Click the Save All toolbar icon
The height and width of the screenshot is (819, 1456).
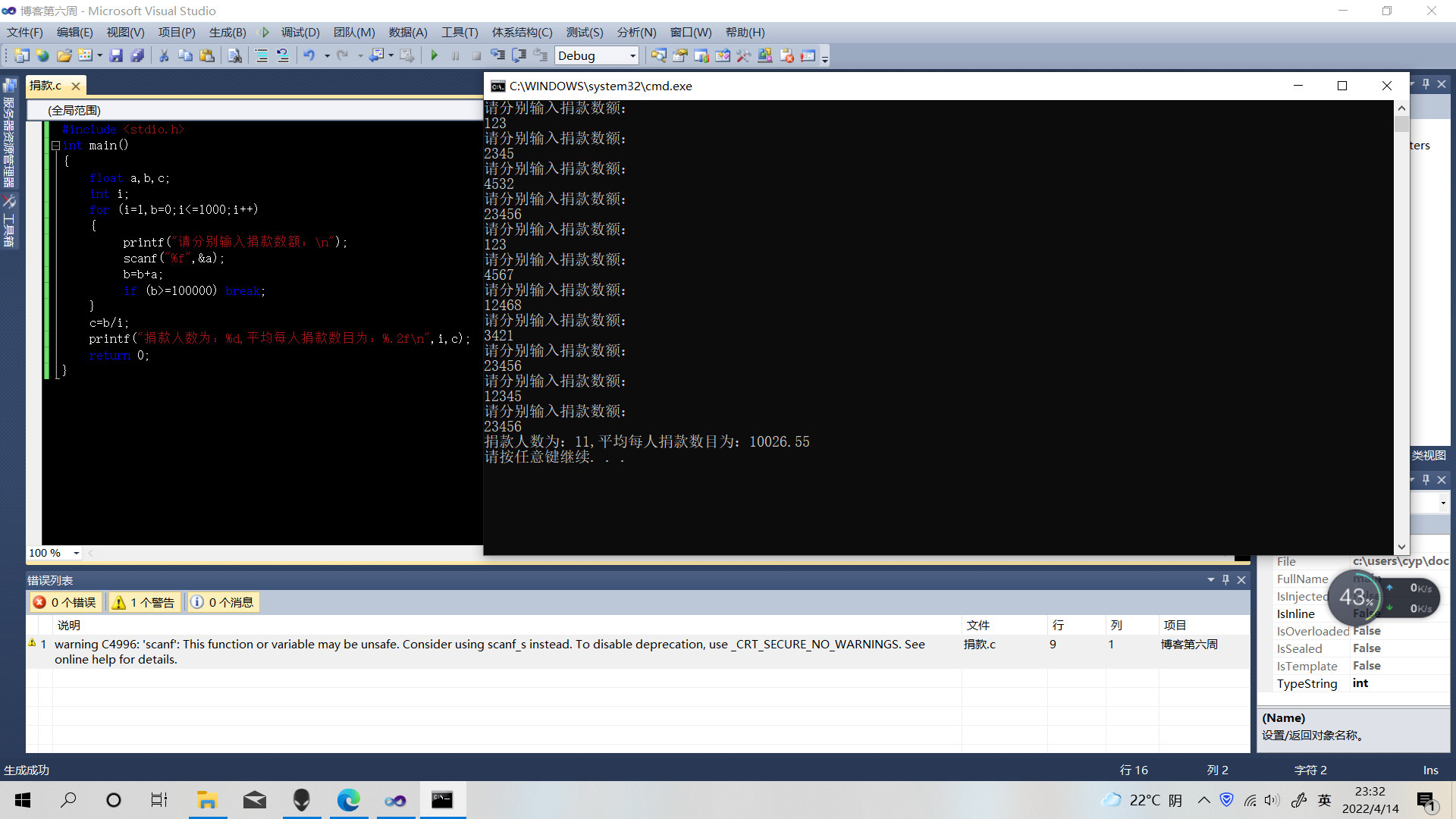[137, 55]
